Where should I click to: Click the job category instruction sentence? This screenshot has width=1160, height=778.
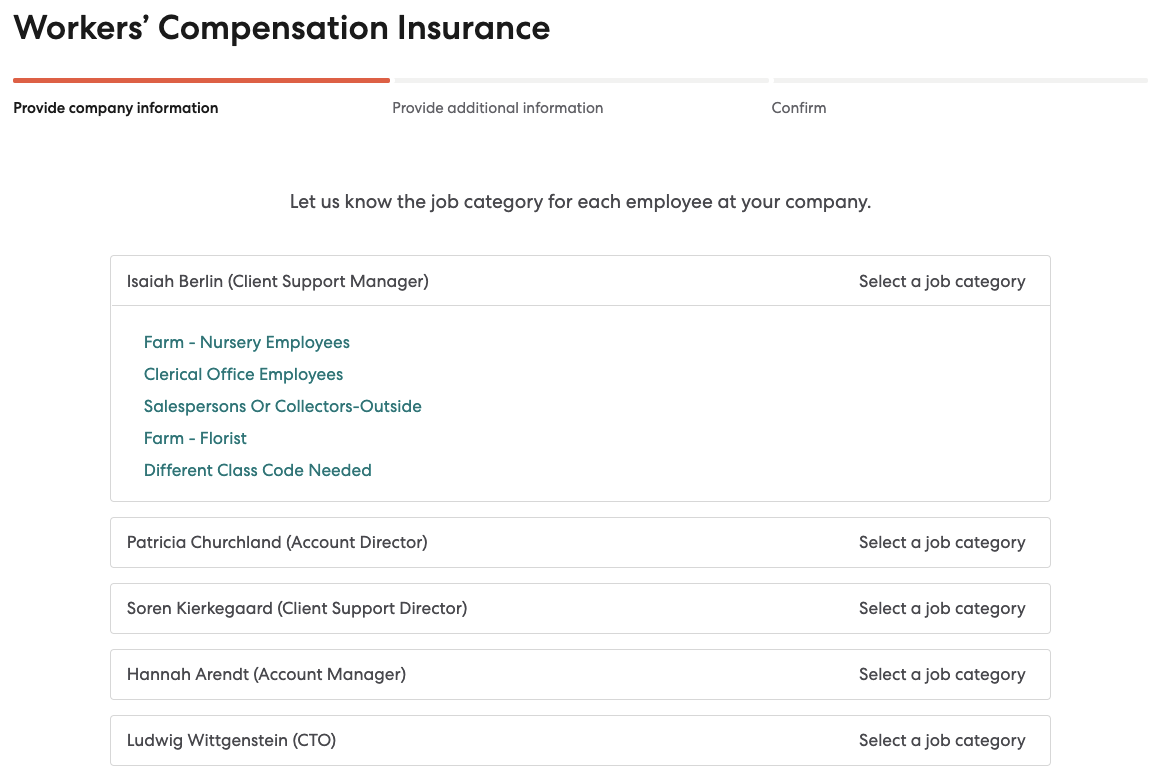581,202
